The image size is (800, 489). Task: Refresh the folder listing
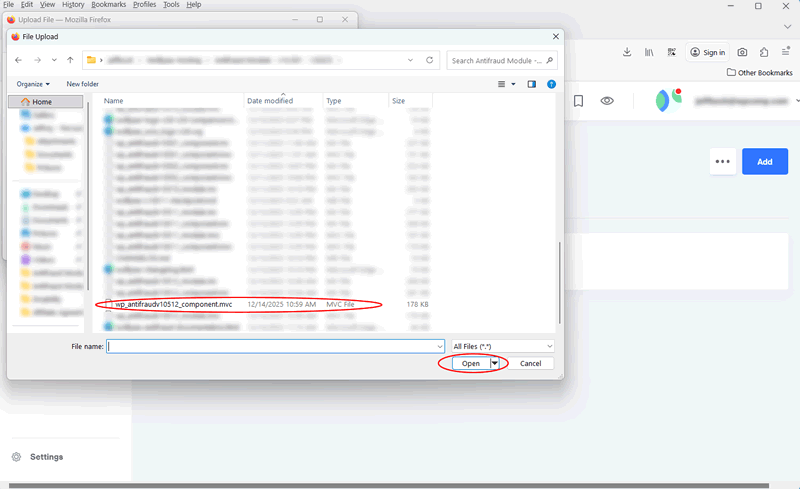coord(430,60)
